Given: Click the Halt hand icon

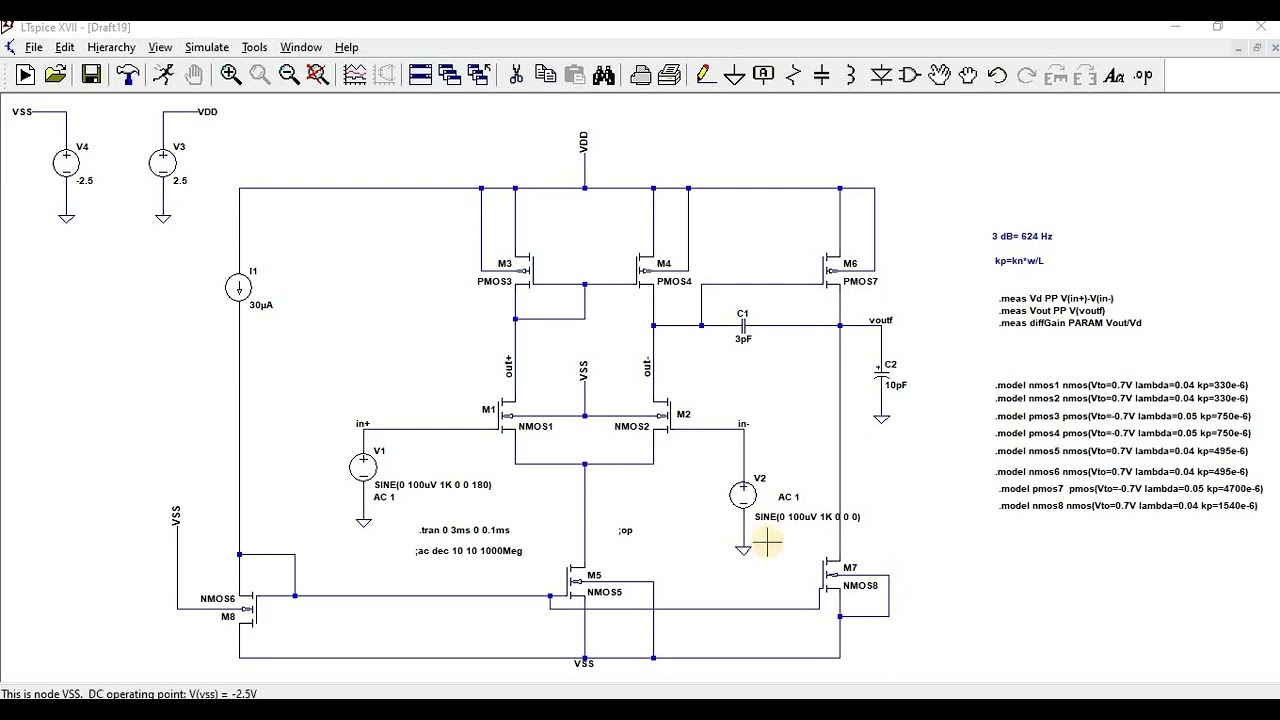Looking at the screenshot, I should (193, 75).
